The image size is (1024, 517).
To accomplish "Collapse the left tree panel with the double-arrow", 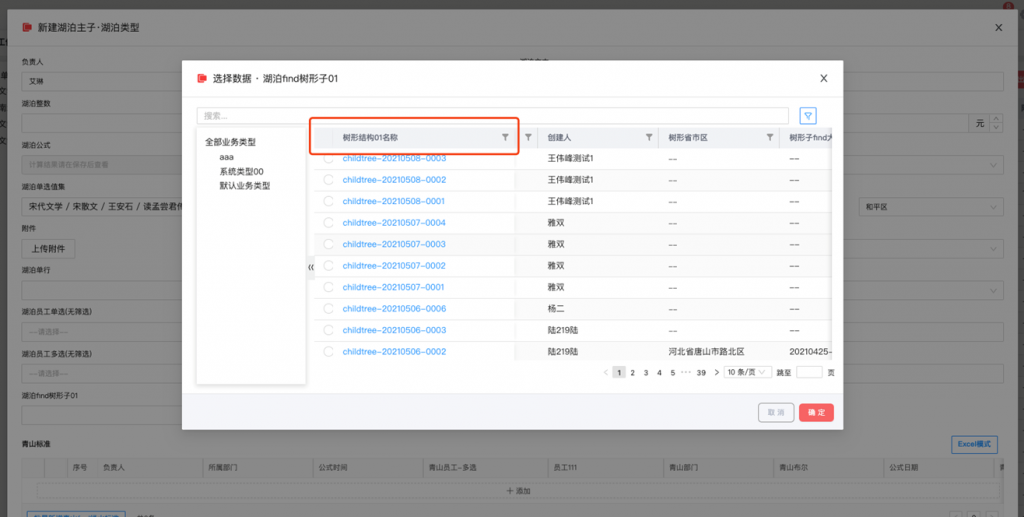I will 310,268.
